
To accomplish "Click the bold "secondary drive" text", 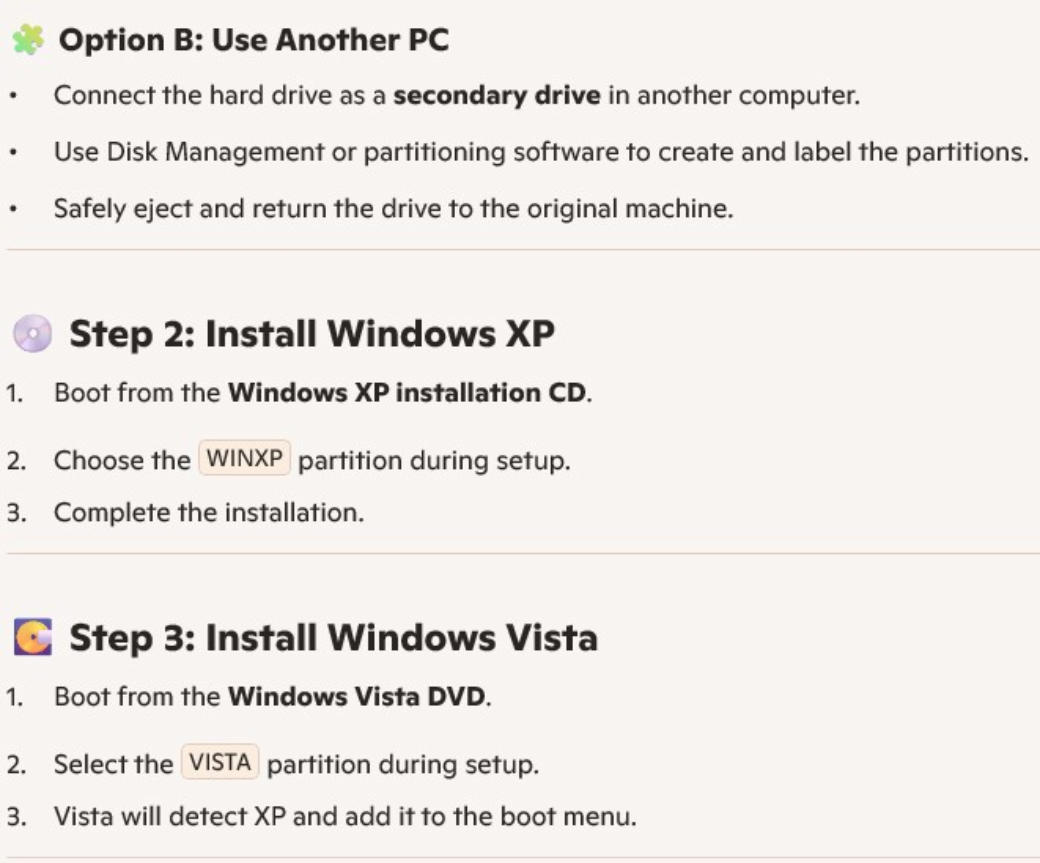I will [497, 97].
